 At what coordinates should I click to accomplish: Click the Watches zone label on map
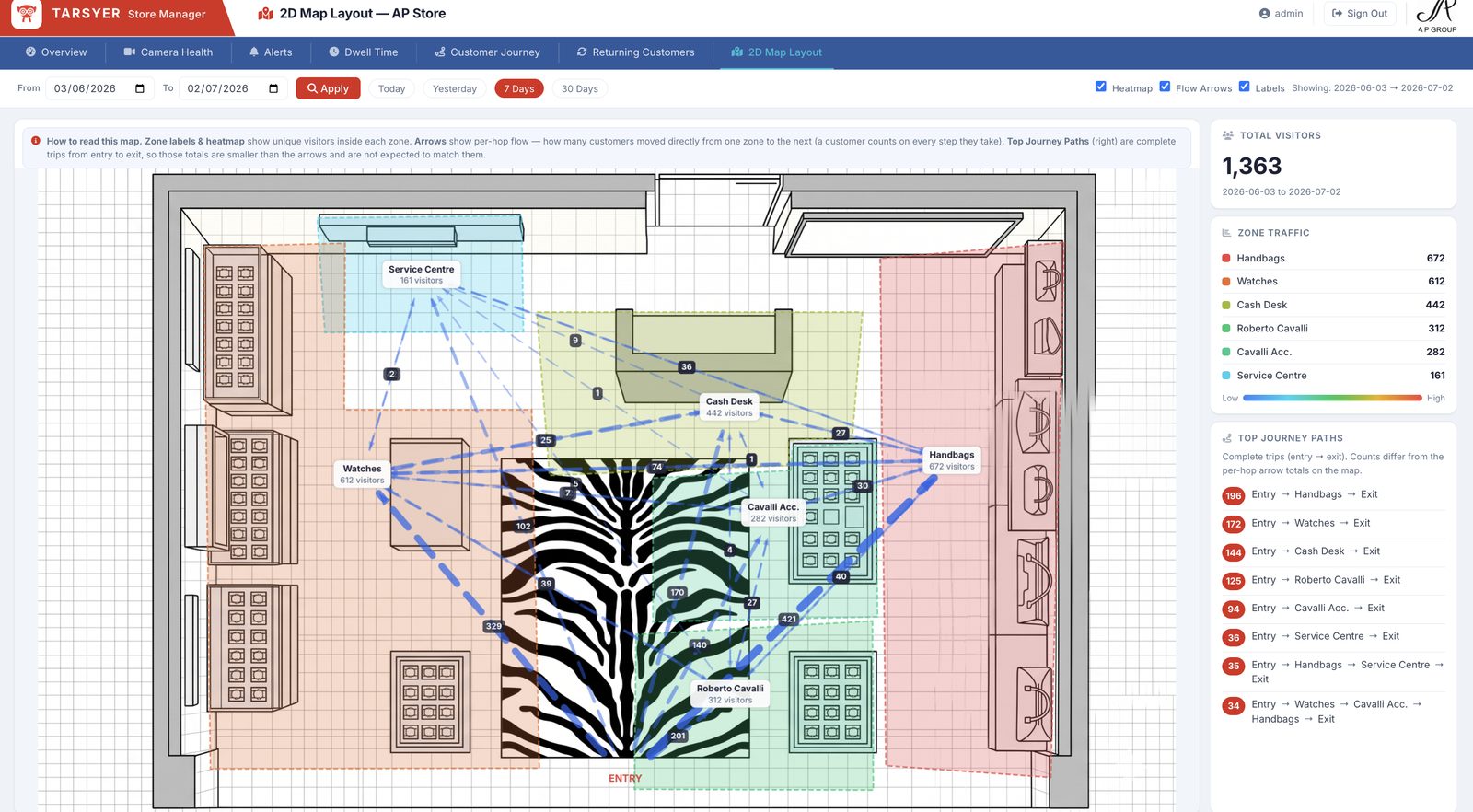pyautogui.click(x=362, y=474)
